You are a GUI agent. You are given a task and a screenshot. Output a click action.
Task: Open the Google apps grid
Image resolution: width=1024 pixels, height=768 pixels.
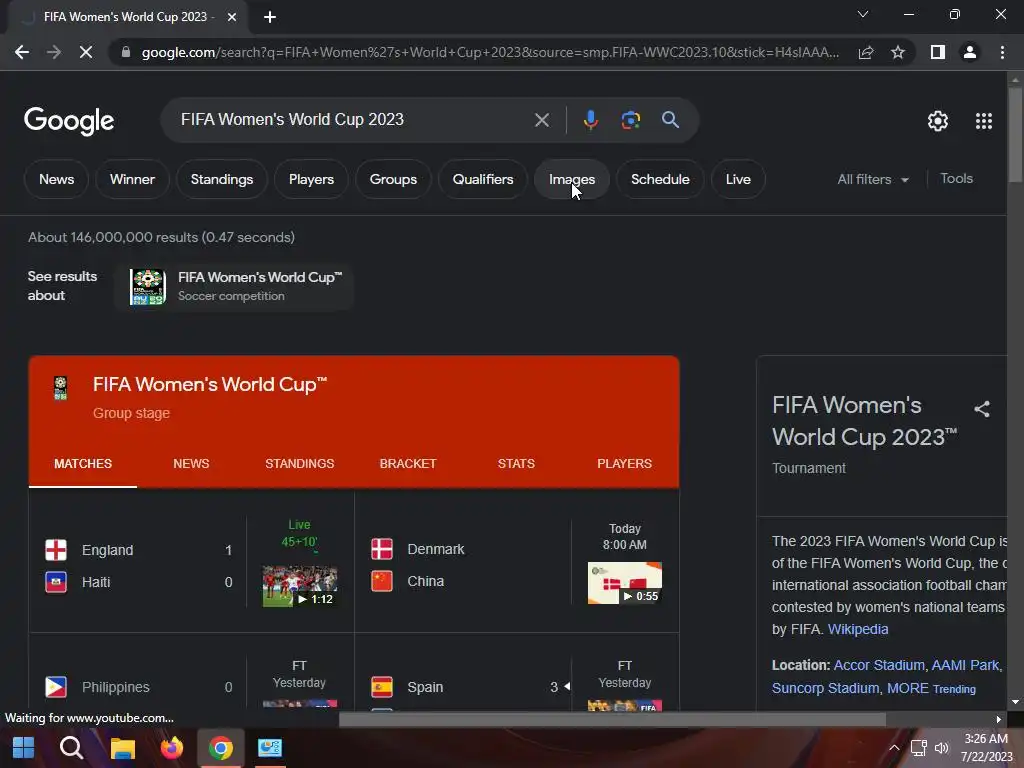tap(984, 121)
